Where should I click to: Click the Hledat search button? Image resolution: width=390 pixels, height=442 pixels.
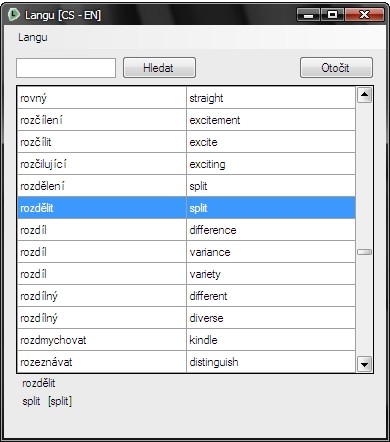click(x=159, y=68)
